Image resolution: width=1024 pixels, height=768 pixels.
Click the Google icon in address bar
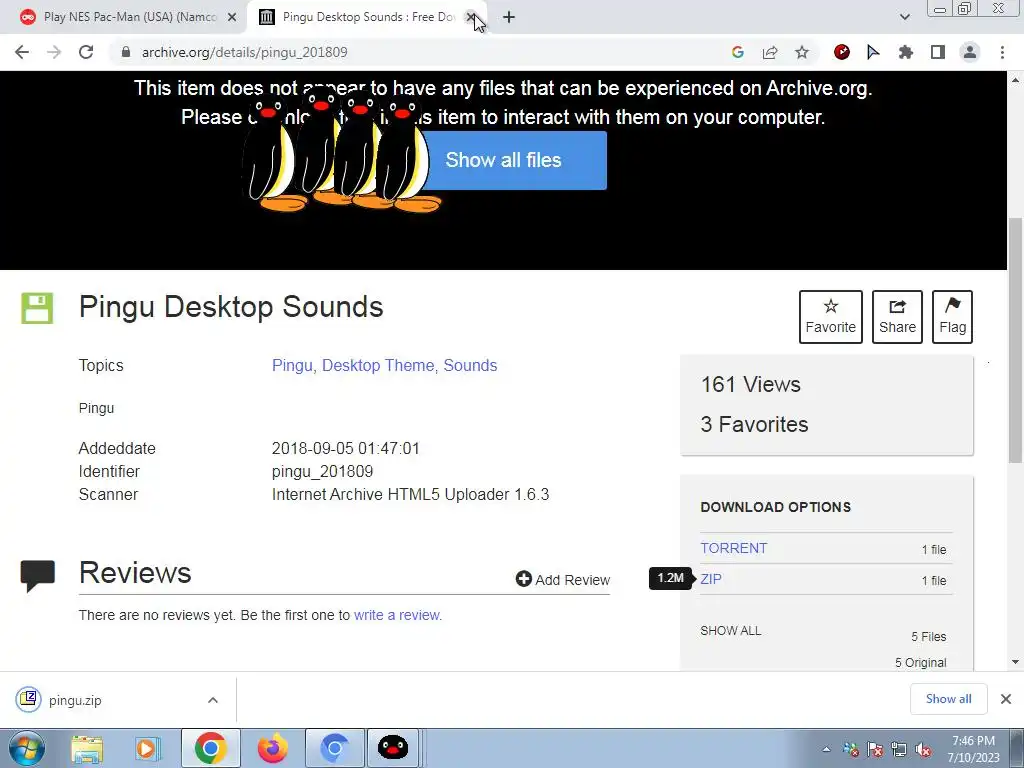(738, 52)
